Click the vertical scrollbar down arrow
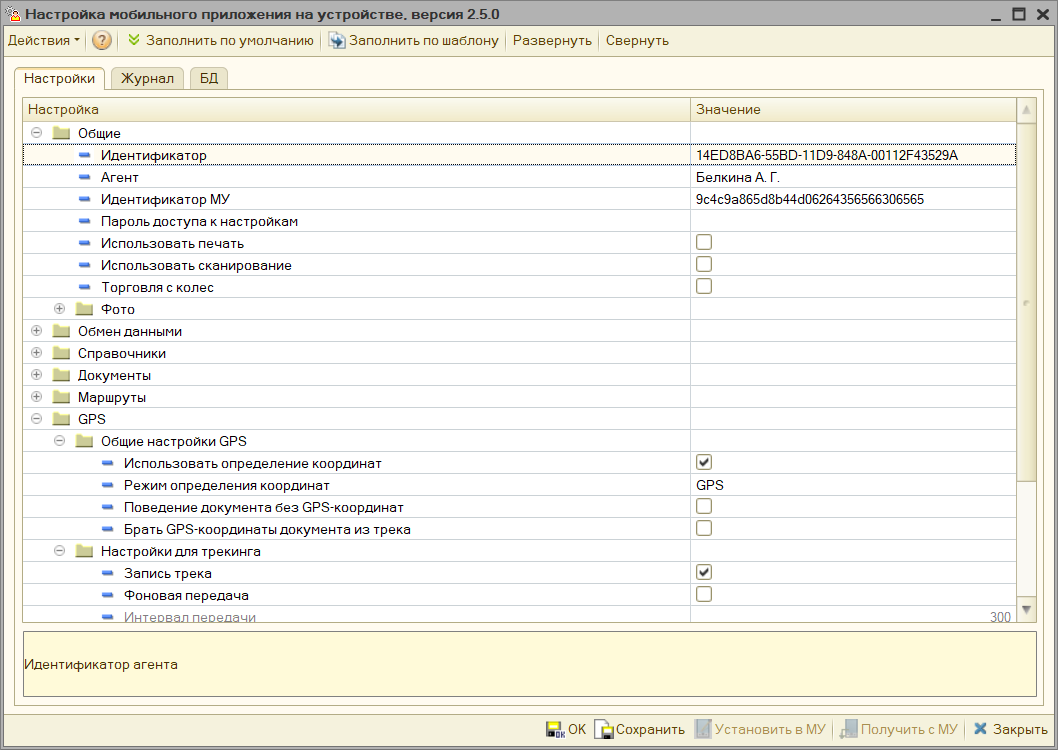Viewport: 1058px width, 750px height. coord(1026,610)
